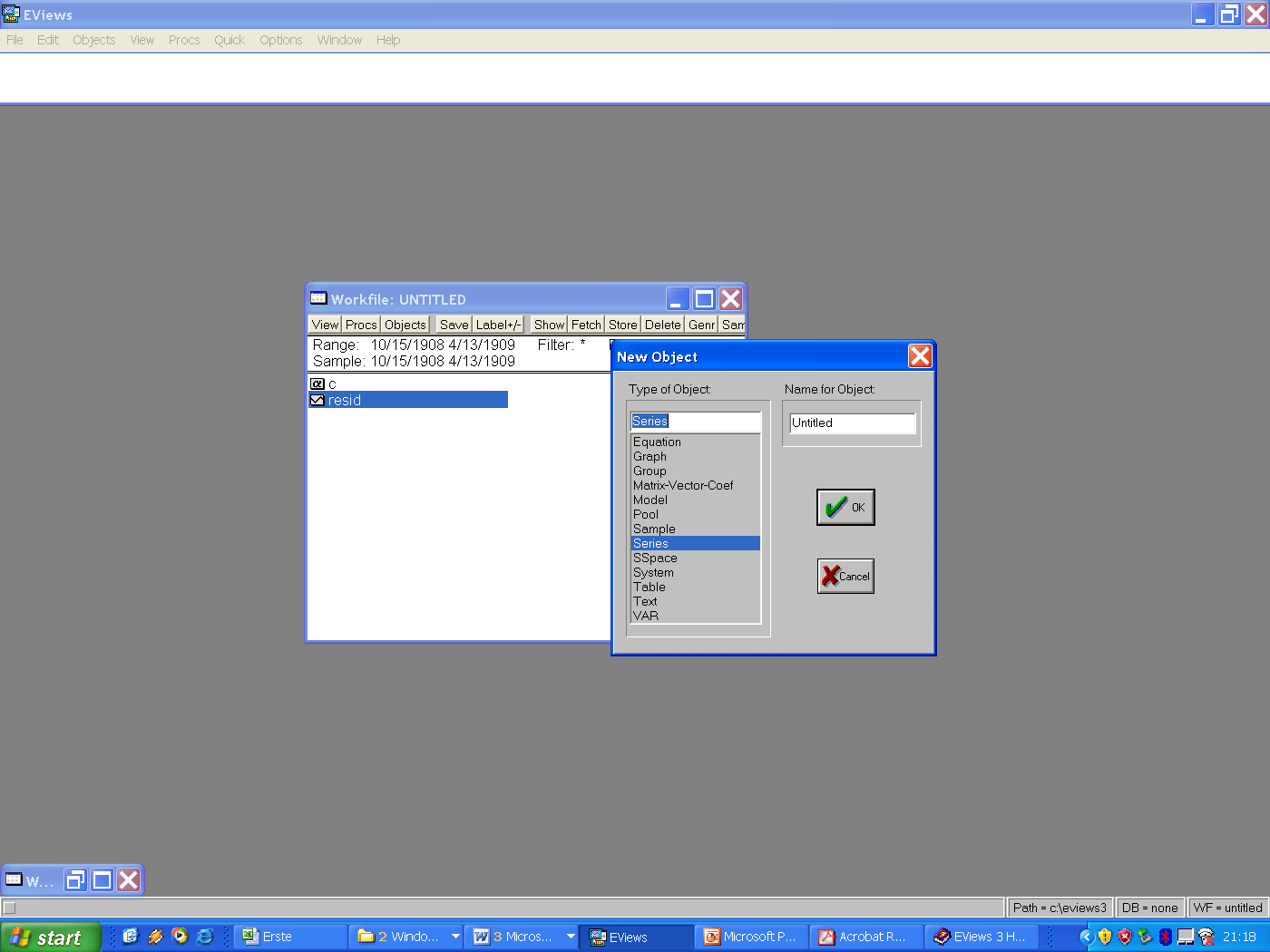This screenshot has width=1270, height=952.
Task: Switch to Microsoft PowerPoint taskbar button
Action: pos(751,937)
